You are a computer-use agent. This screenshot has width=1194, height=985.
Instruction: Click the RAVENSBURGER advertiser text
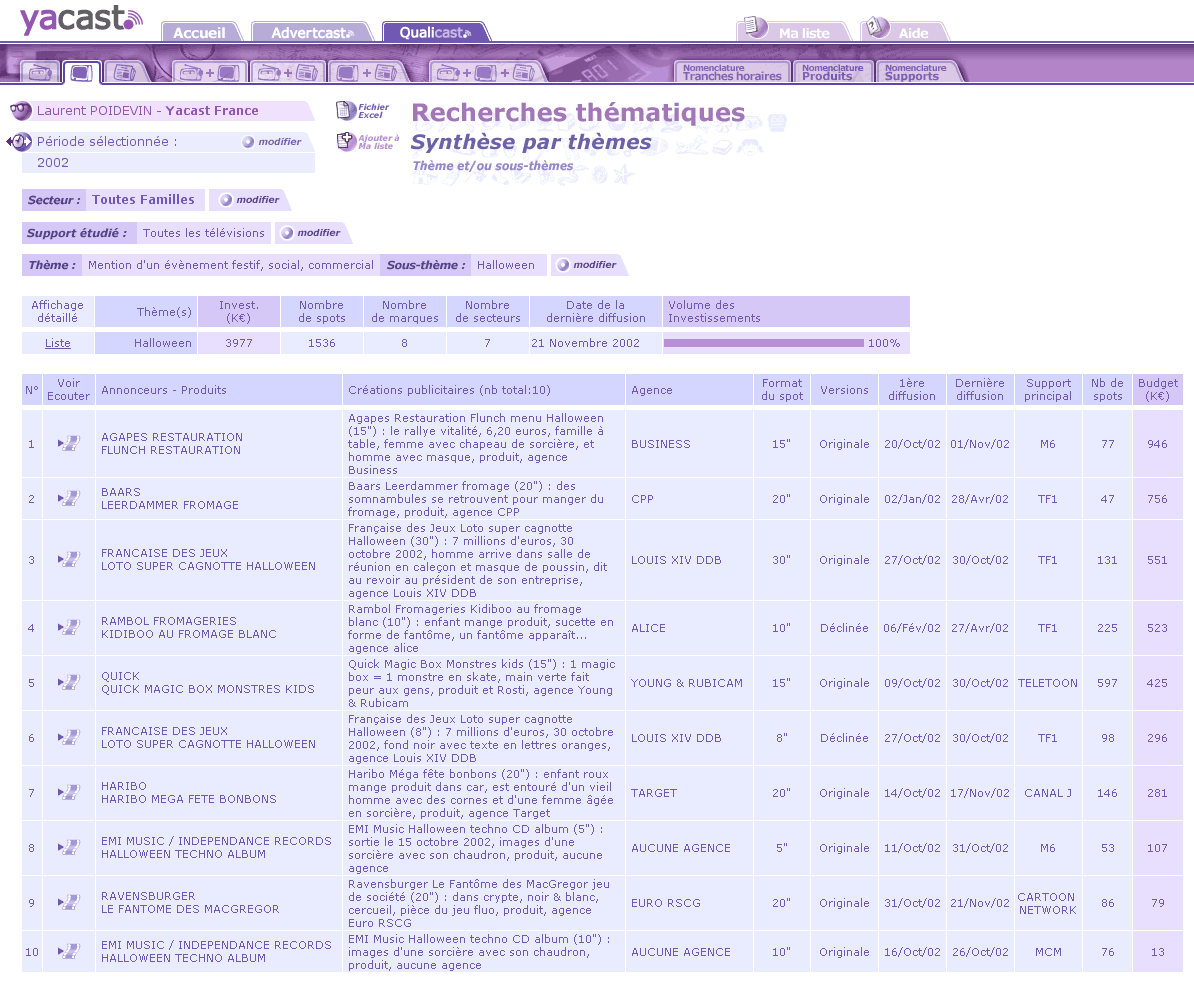[x=148, y=896]
